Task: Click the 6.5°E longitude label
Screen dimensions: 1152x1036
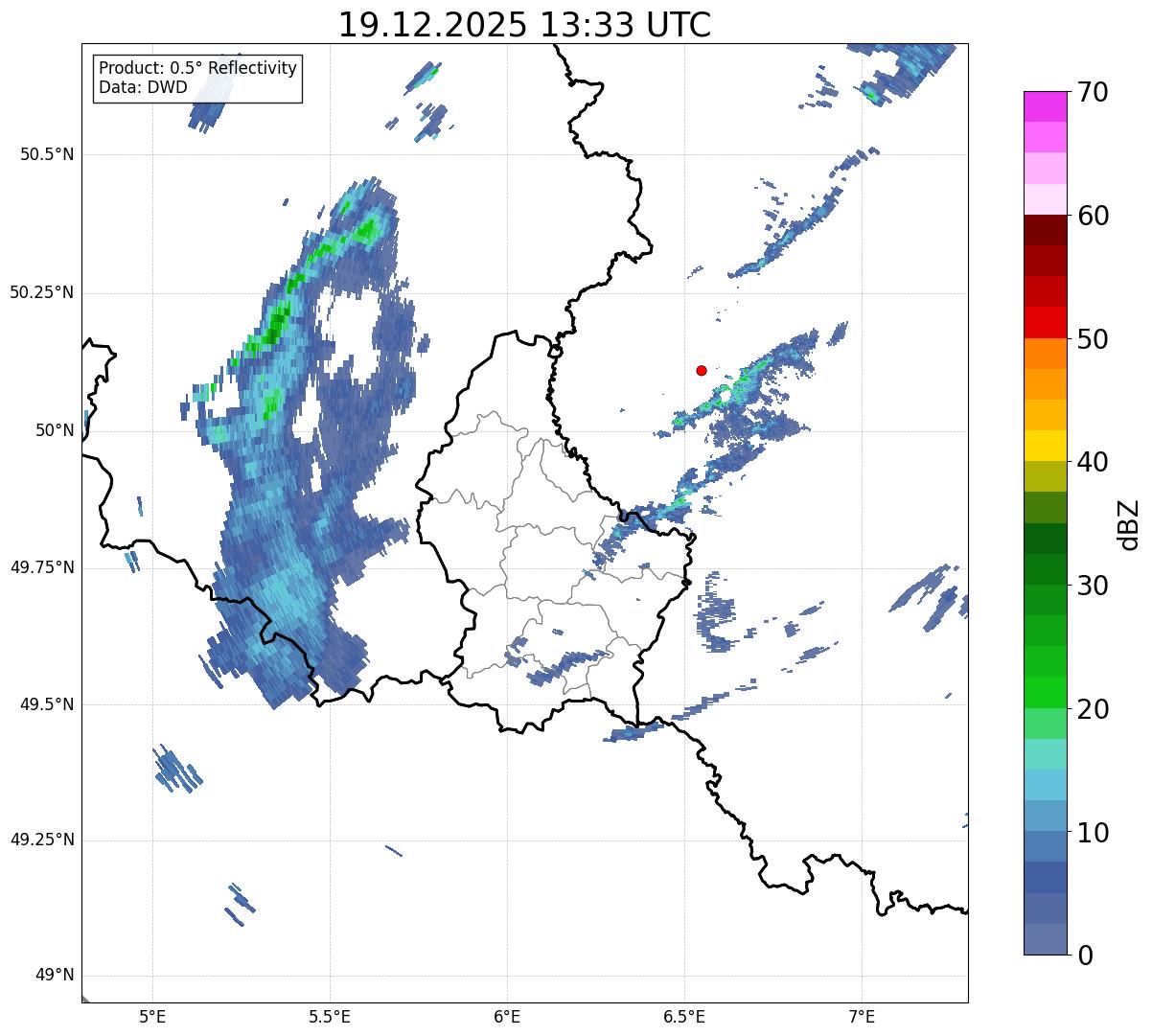Action: (x=684, y=1016)
